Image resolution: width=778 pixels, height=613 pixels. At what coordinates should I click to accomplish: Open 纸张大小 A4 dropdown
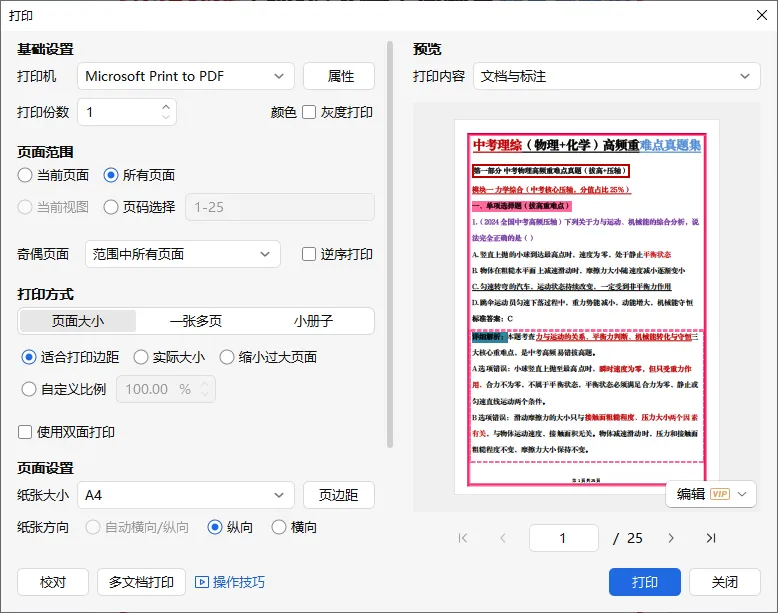[x=186, y=495]
